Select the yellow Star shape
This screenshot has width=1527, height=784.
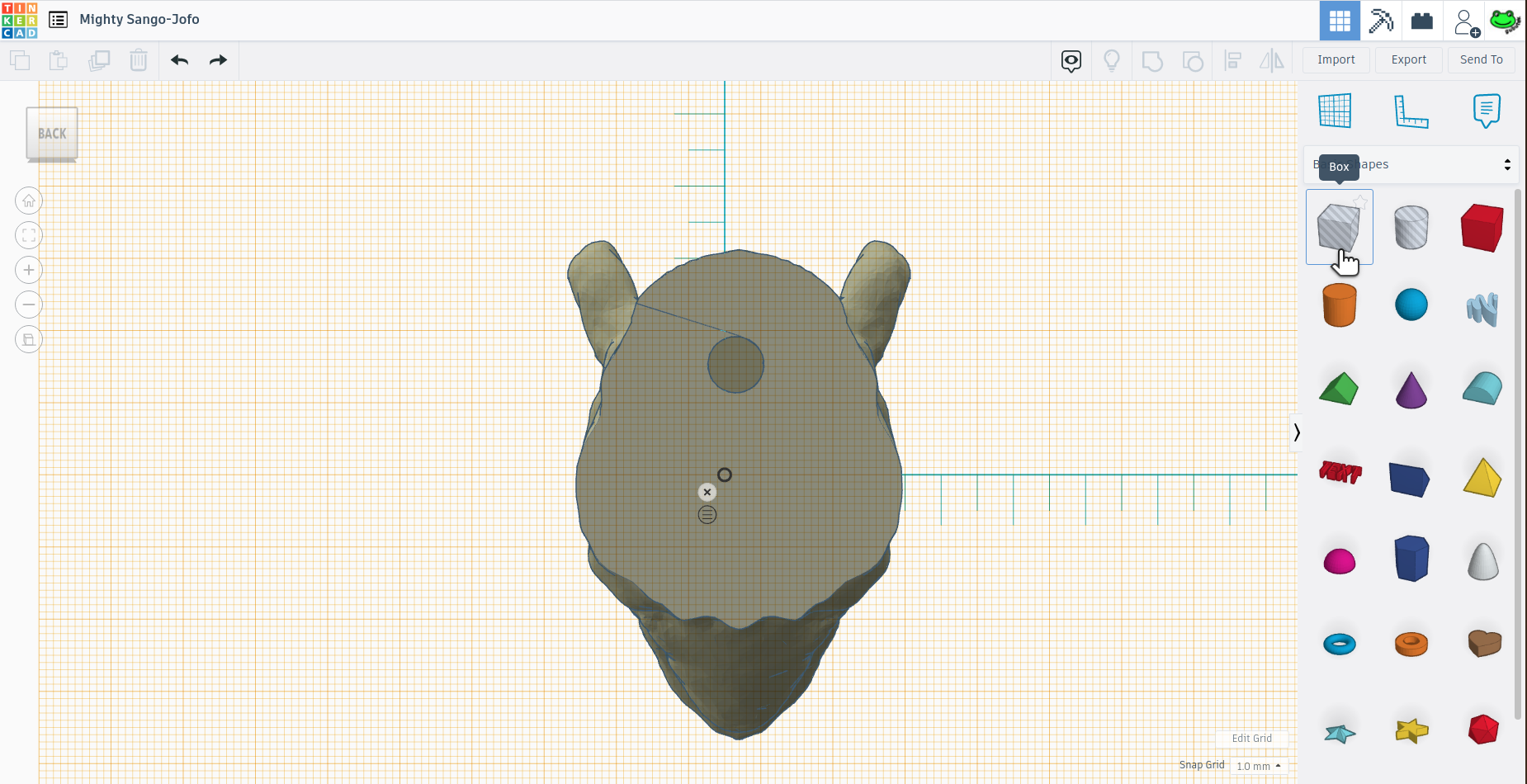pyautogui.click(x=1411, y=730)
